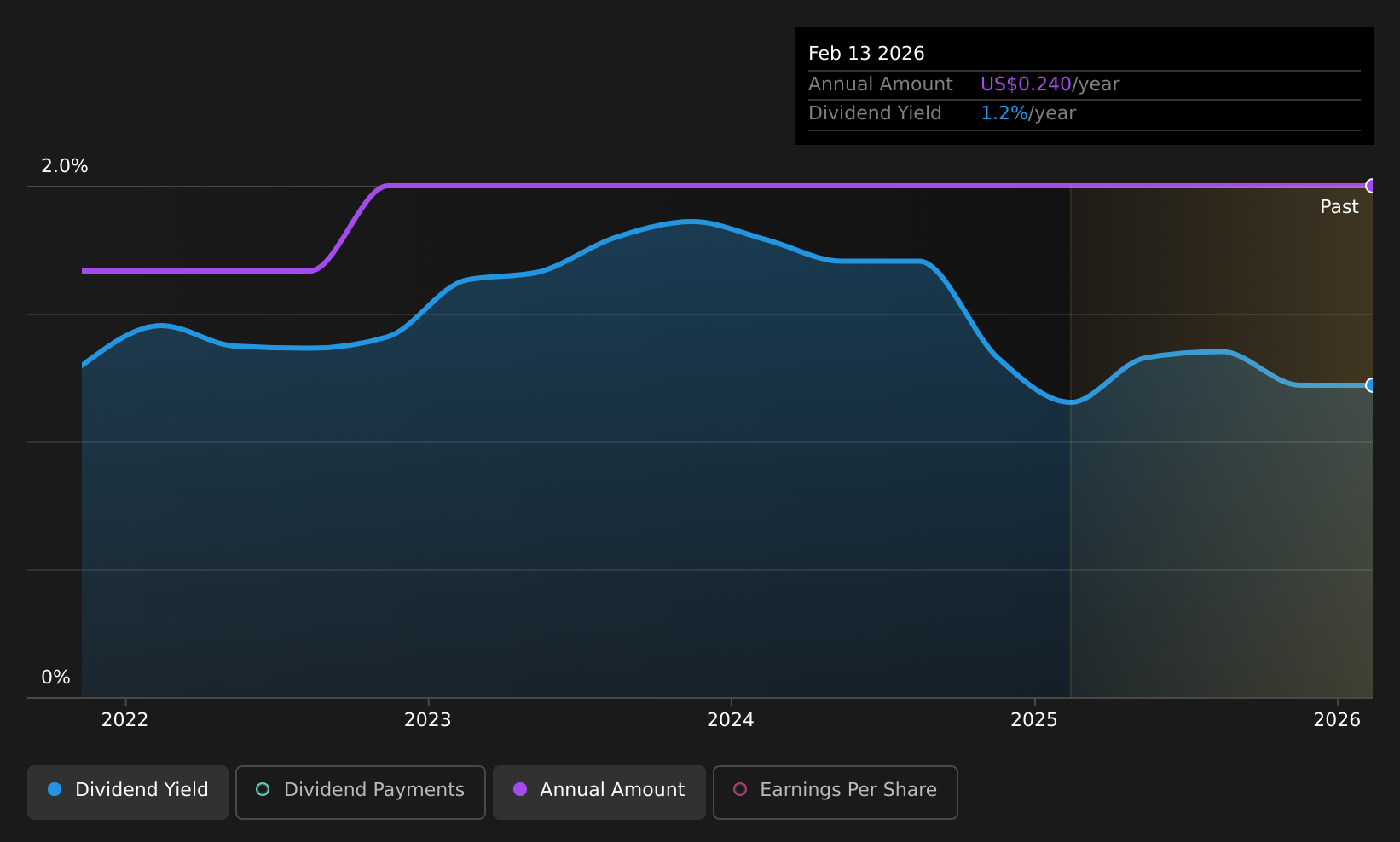Click the Feb 13 2026 tooltip date
This screenshot has height=842, width=1400.
pyautogui.click(x=866, y=54)
